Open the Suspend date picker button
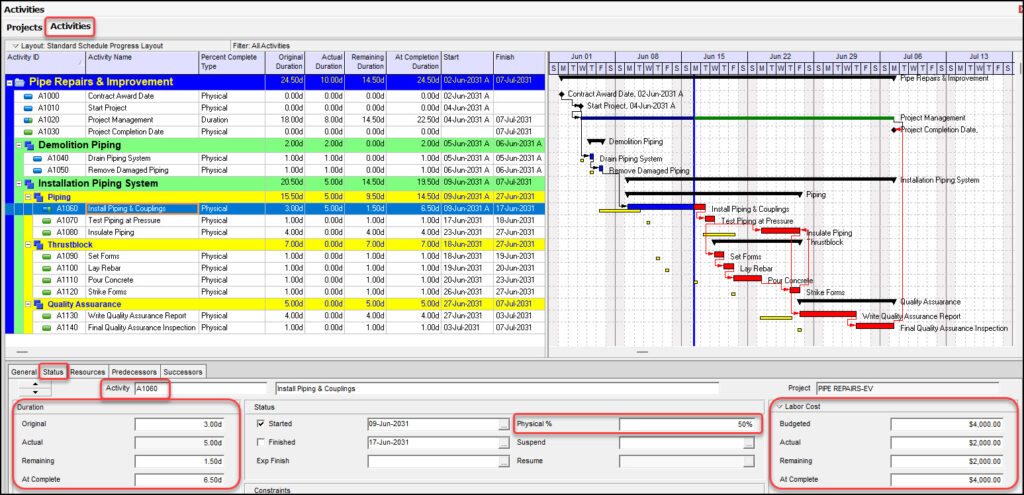1024x495 pixels. point(748,443)
